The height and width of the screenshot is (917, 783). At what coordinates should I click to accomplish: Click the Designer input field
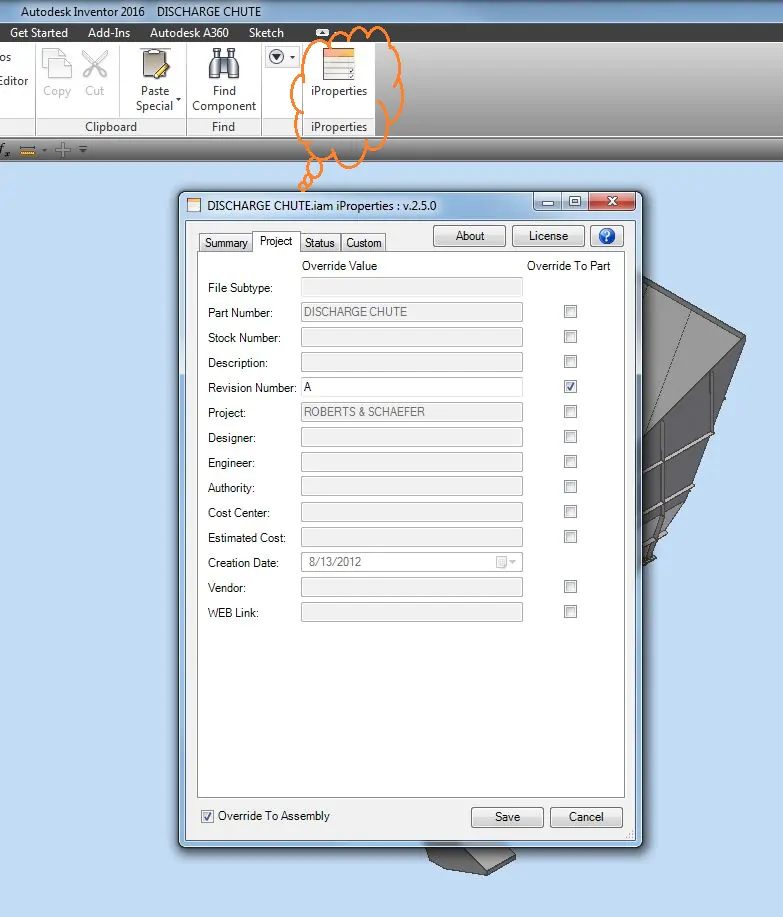[x=412, y=437]
